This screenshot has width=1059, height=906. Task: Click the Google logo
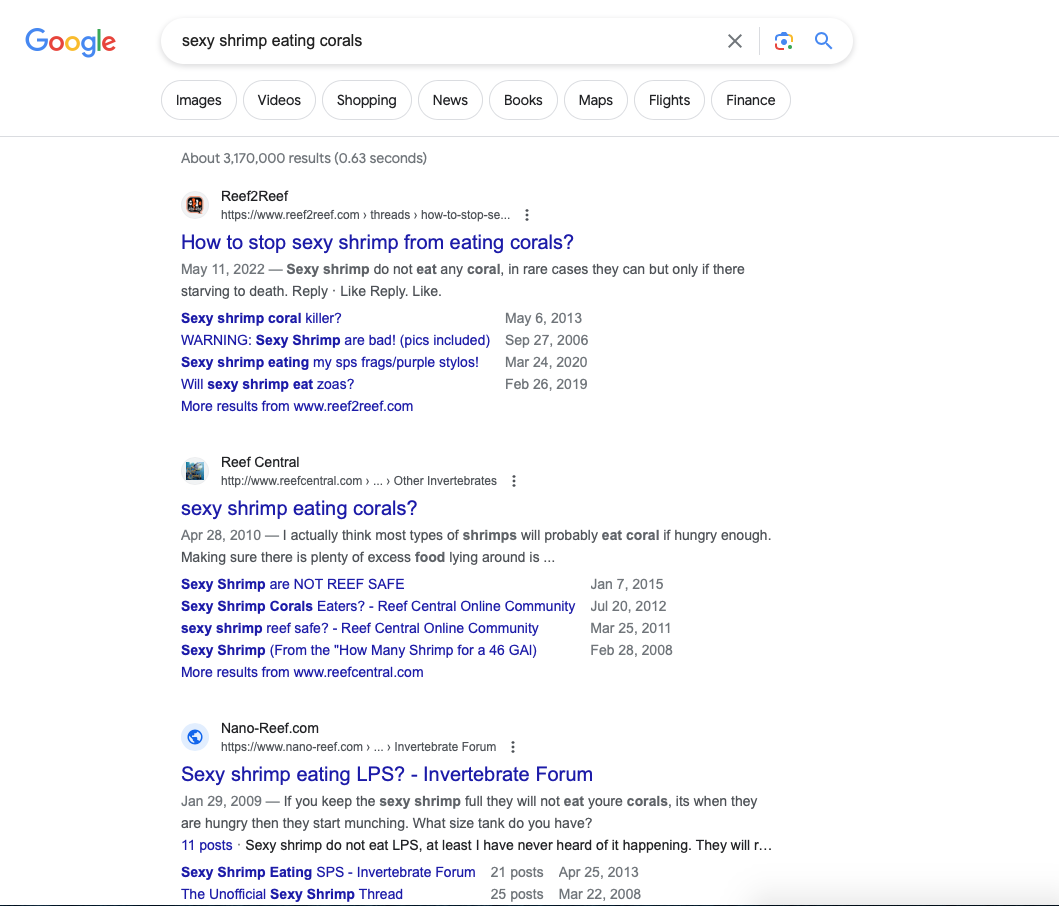pyautogui.click(x=70, y=41)
